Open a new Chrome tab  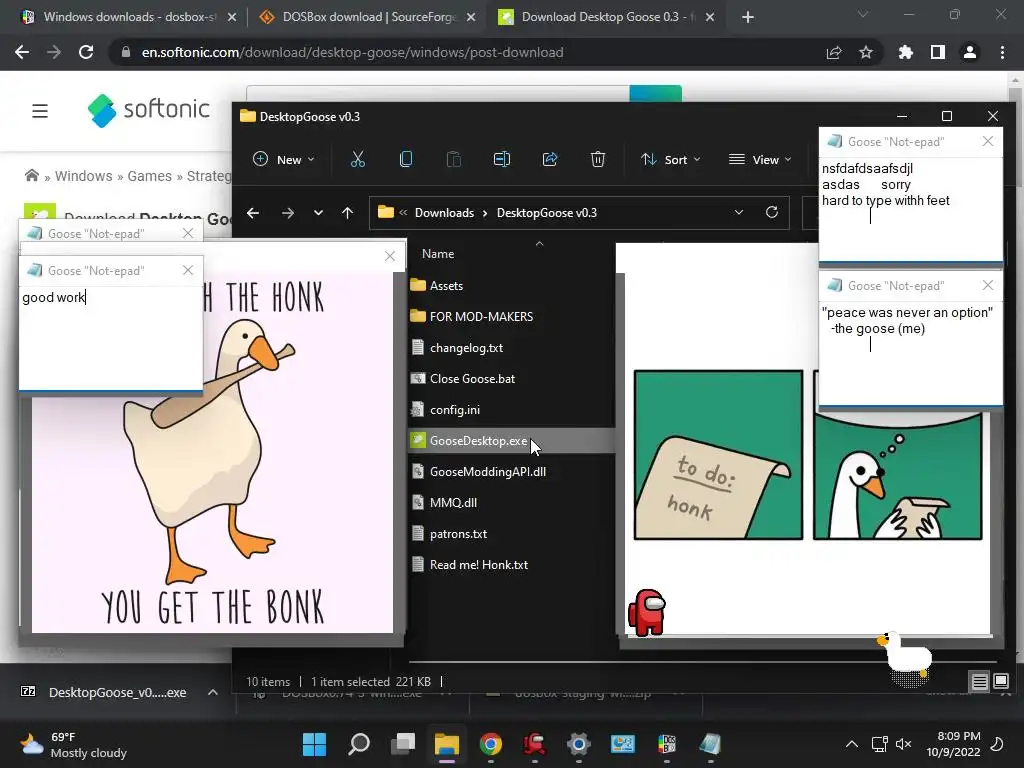point(748,17)
